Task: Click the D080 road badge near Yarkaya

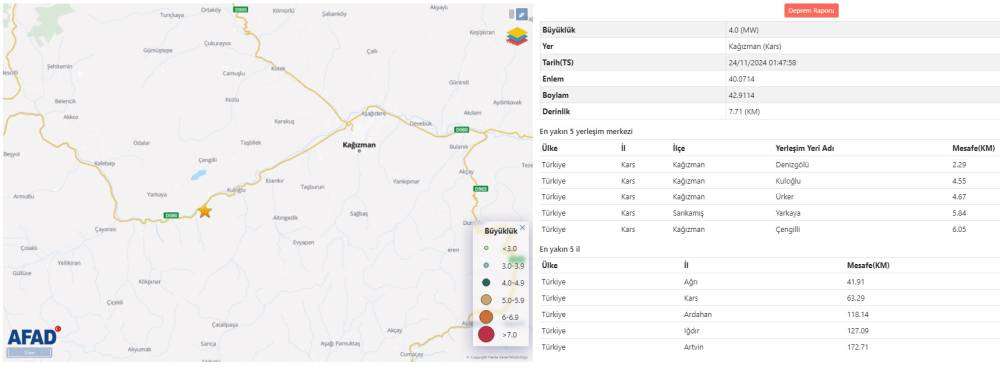Action: click(171, 215)
